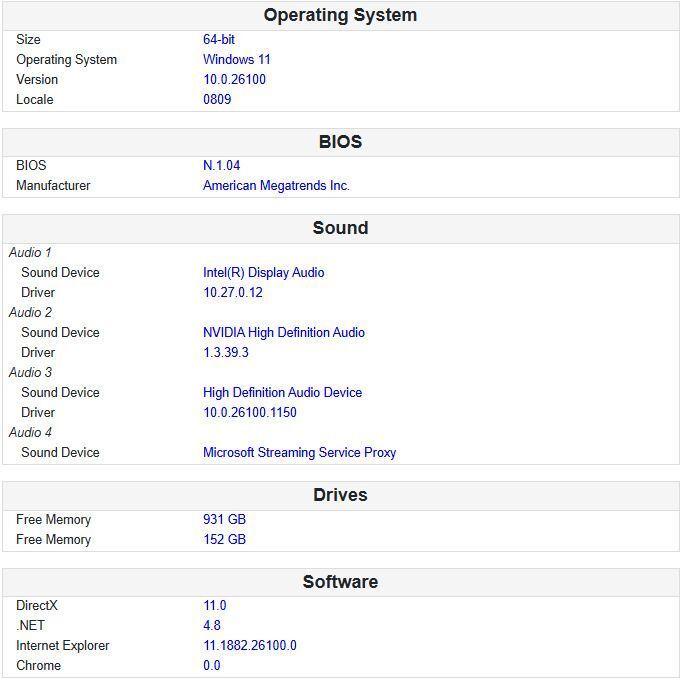Select the "Internet Explorer" row label
The height and width of the screenshot is (679, 682).
(x=63, y=646)
